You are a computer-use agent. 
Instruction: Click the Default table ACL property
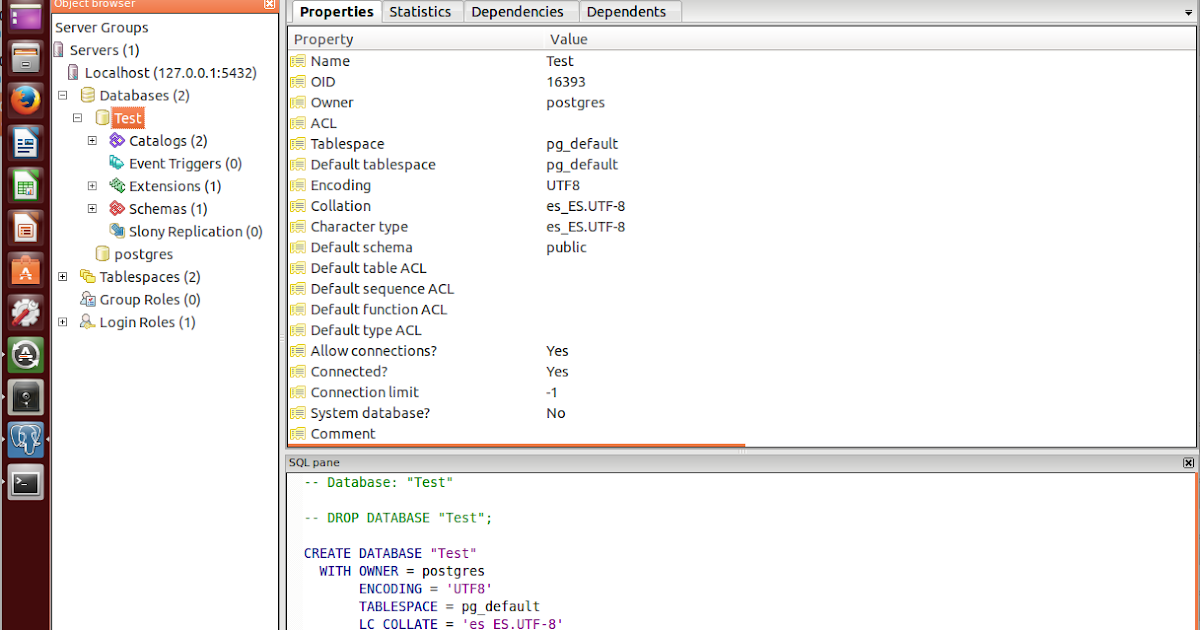pos(368,268)
